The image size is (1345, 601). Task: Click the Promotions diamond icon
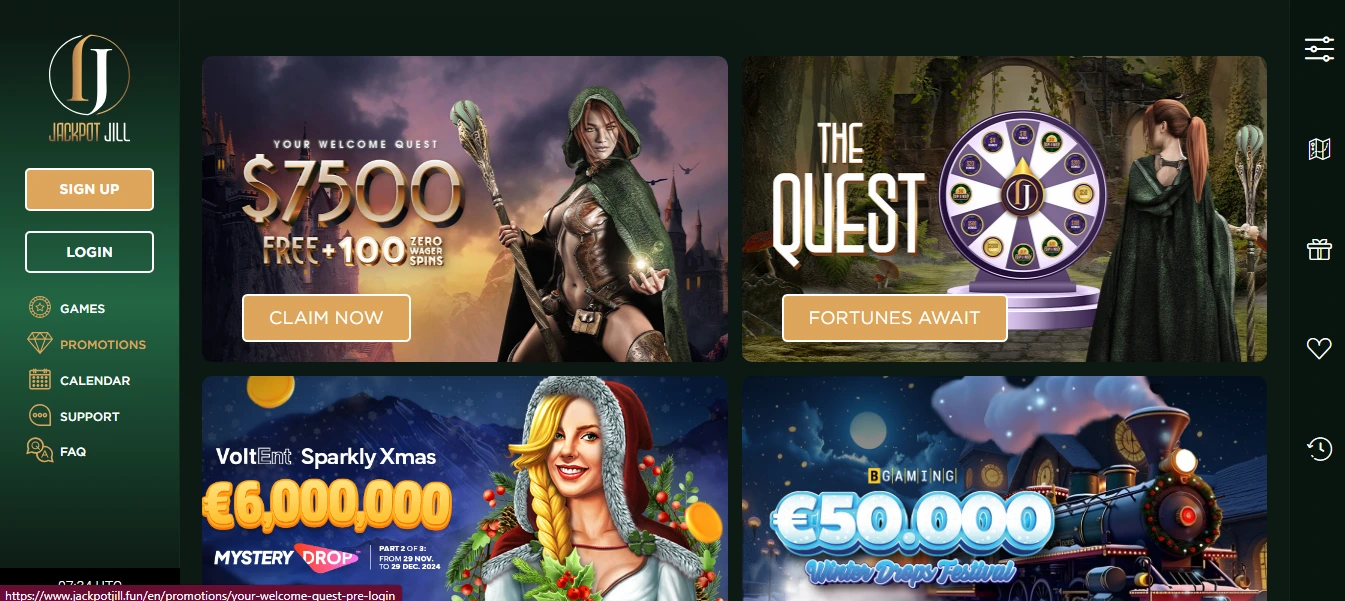tap(40, 344)
